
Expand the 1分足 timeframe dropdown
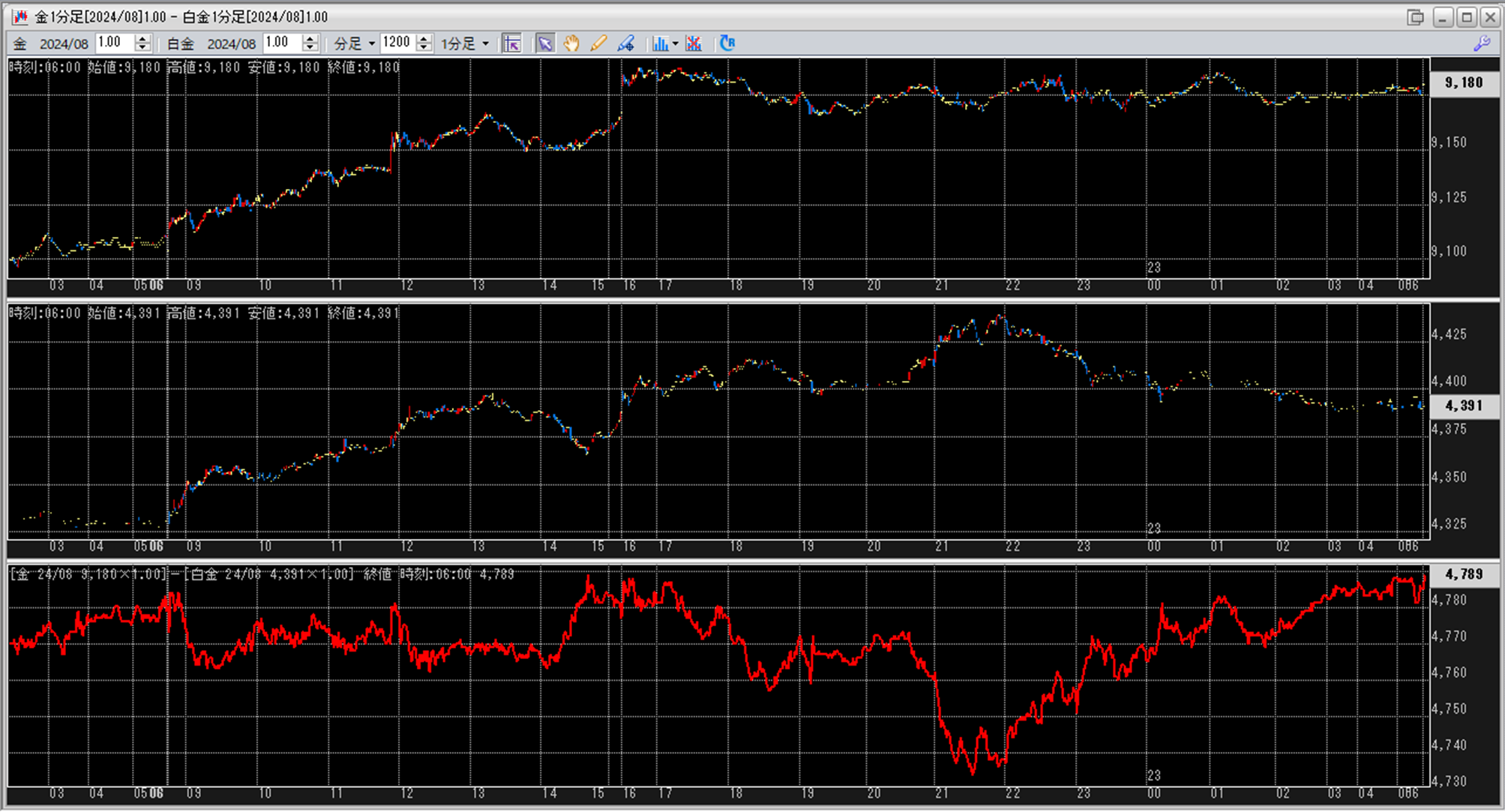coord(485,43)
